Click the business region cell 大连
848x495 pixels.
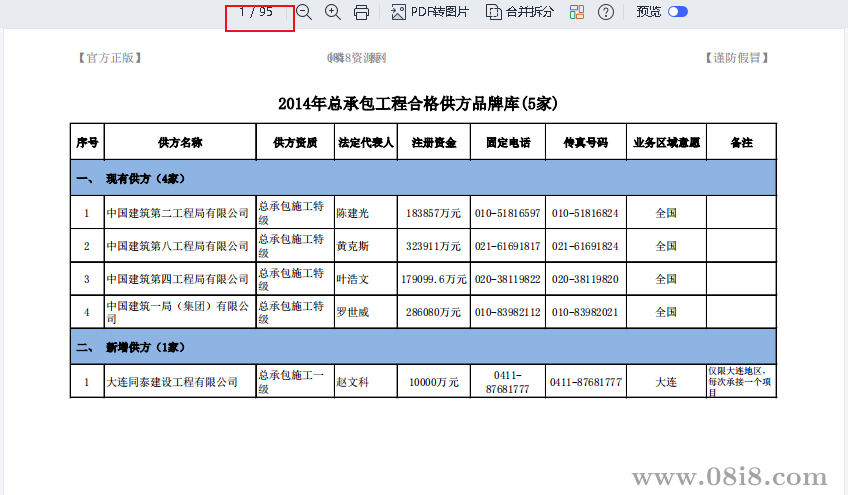point(666,382)
